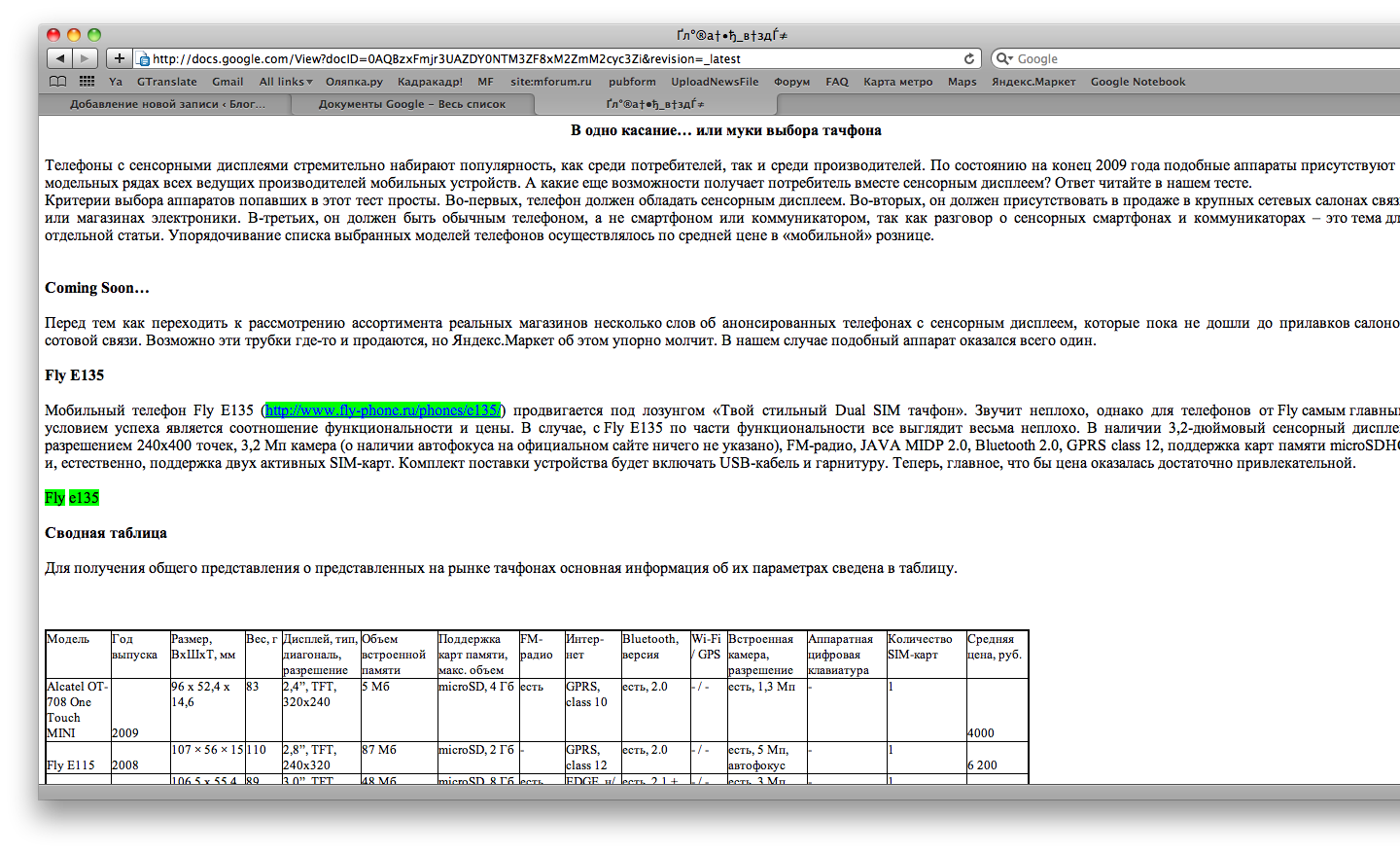Follow the fly-phone.ru/phones/e135 link

(x=383, y=410)
